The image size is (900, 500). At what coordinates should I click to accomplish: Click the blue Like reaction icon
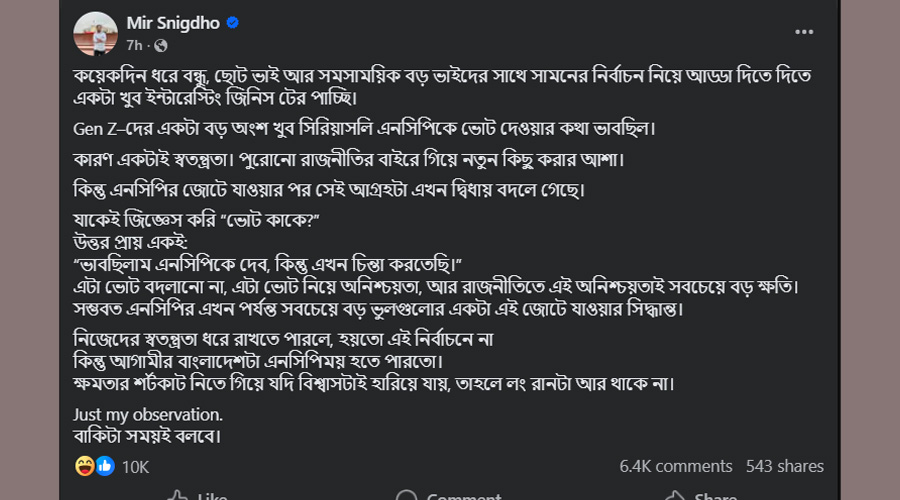pos(104,466)
